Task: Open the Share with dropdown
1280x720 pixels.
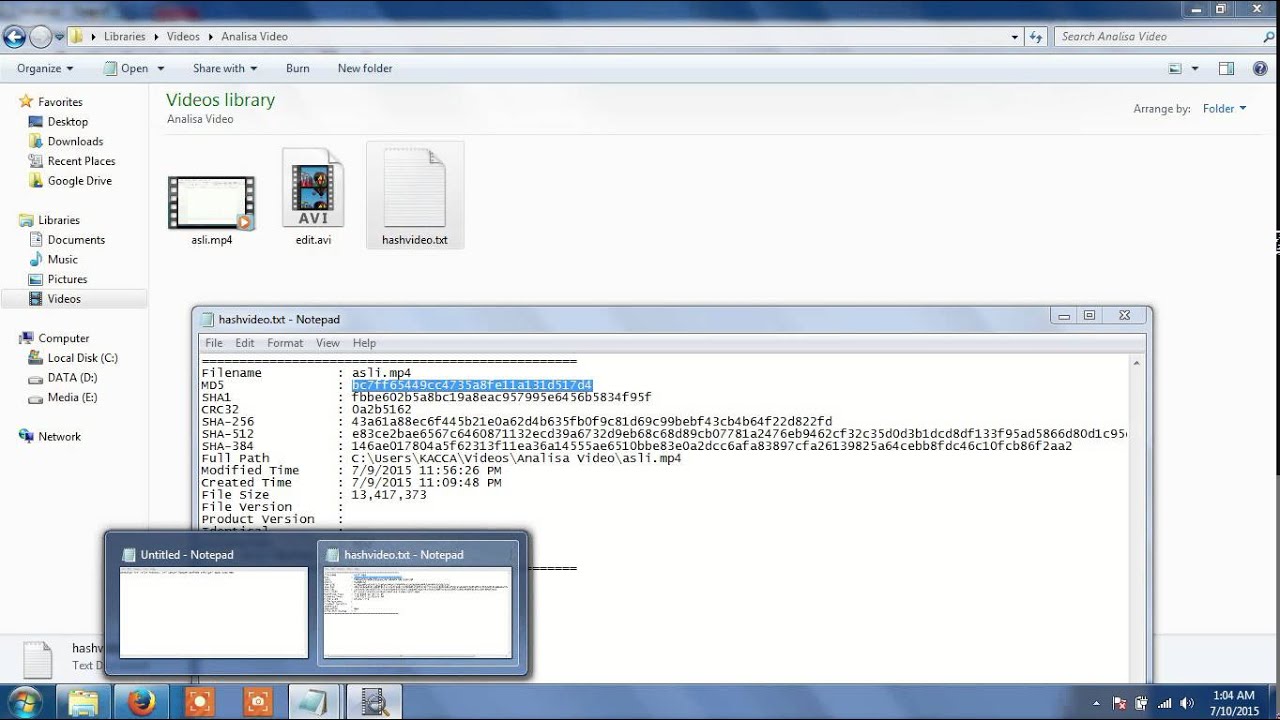Action: (225, 69)
